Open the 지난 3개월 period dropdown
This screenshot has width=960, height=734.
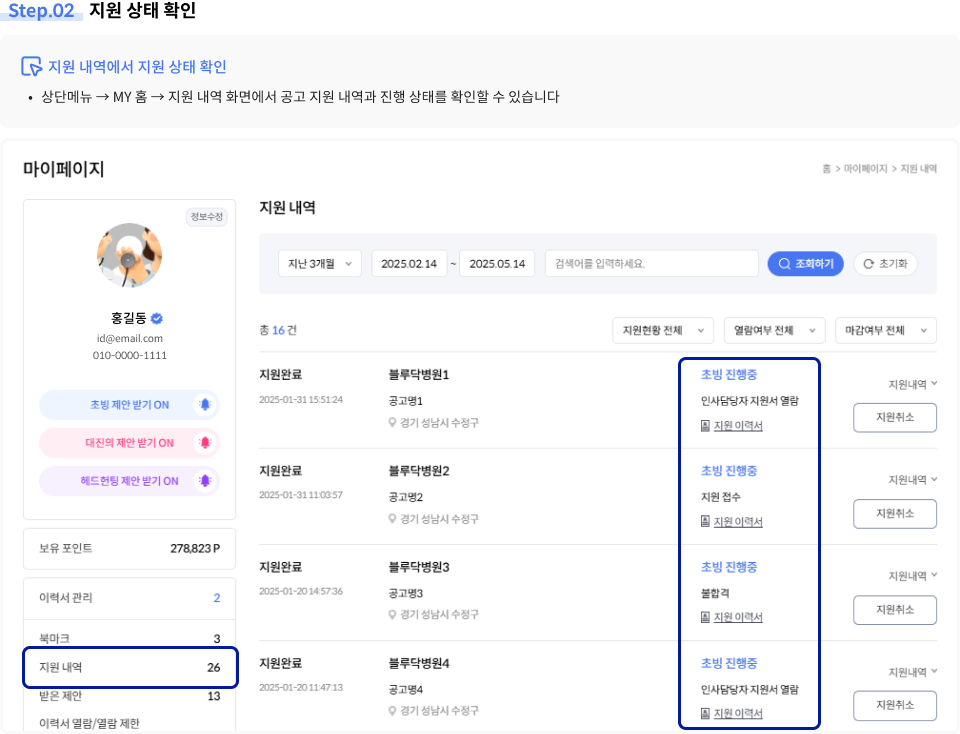tap(319, 264)
